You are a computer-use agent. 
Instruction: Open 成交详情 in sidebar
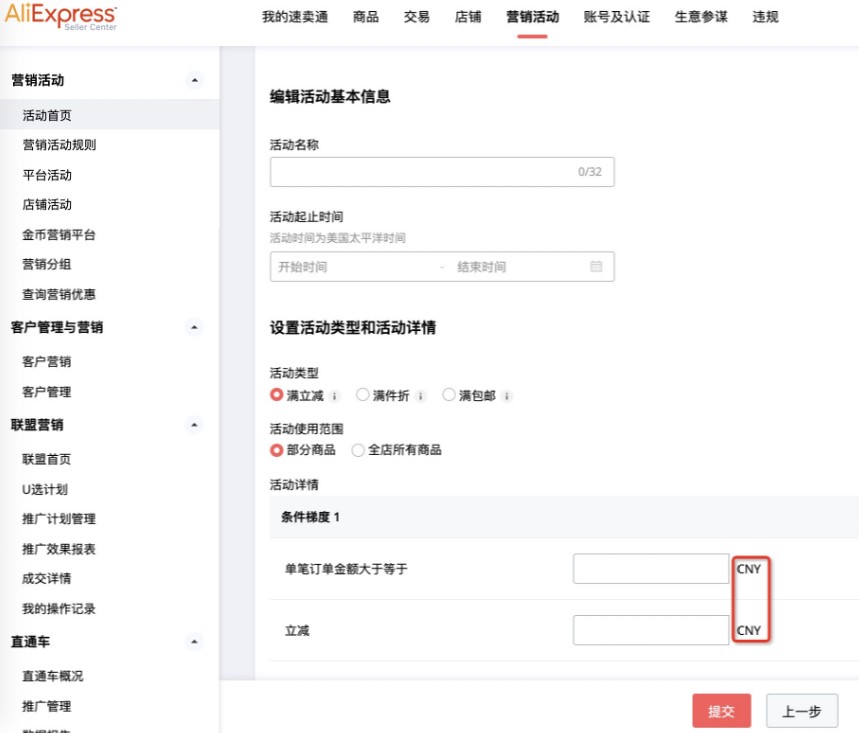pos(47,579)
